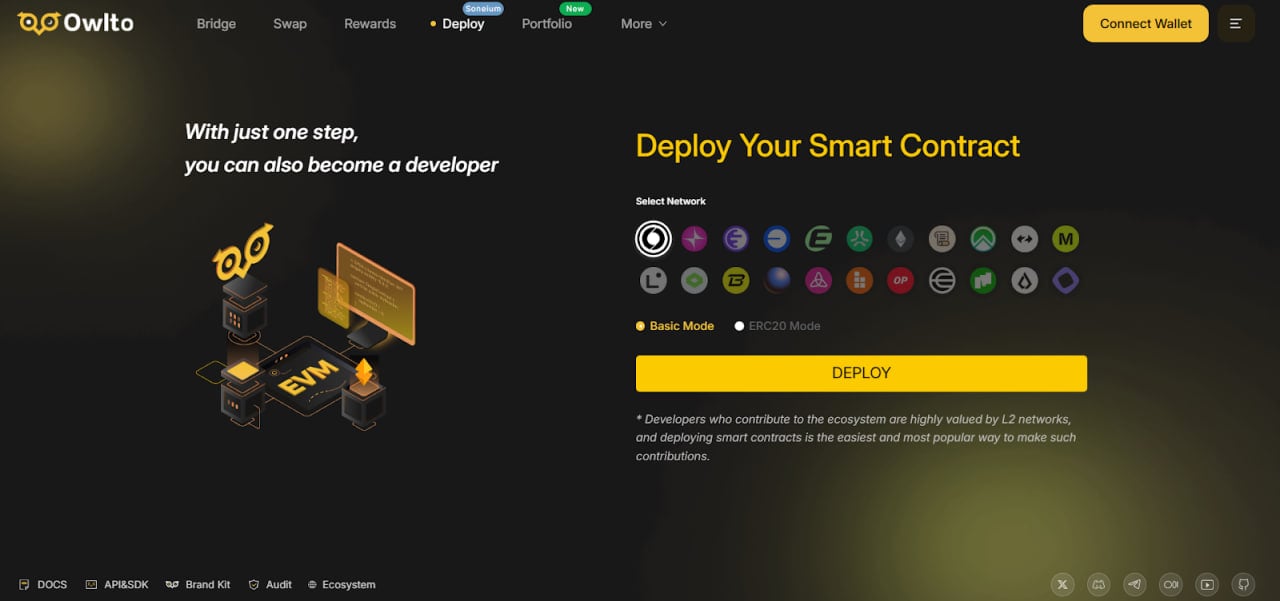The width and height of the screenshot is (1280, 601).
Task: Select the green folded-map network icon
Action: coord(983,281)
